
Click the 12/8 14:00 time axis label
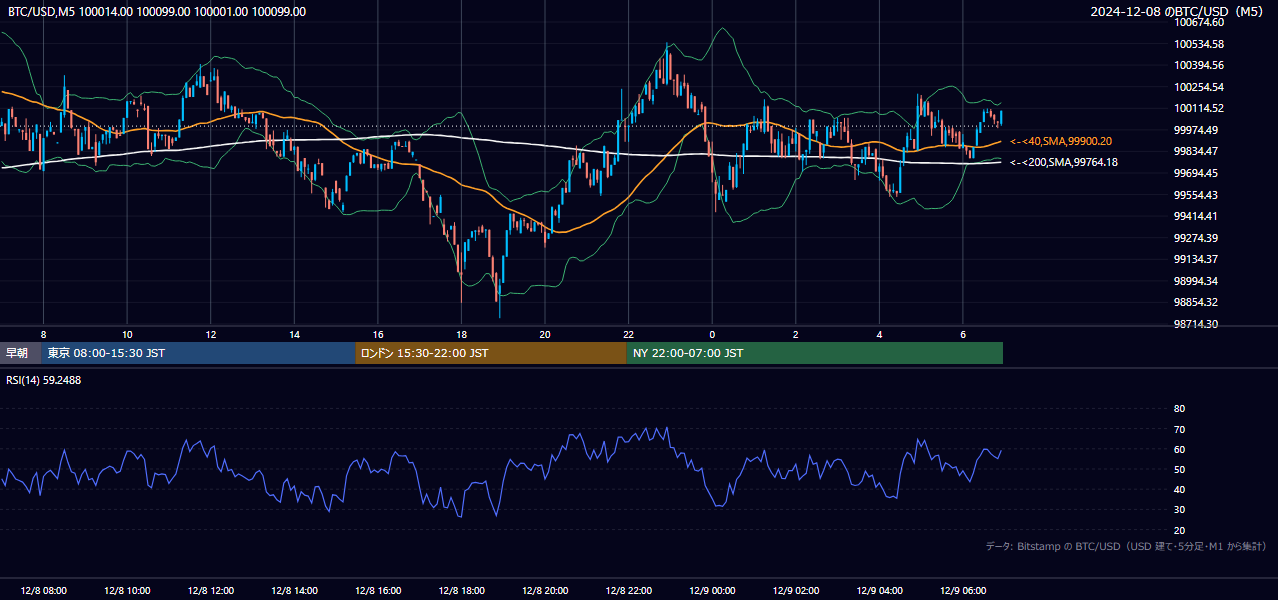tap(294, 591)
